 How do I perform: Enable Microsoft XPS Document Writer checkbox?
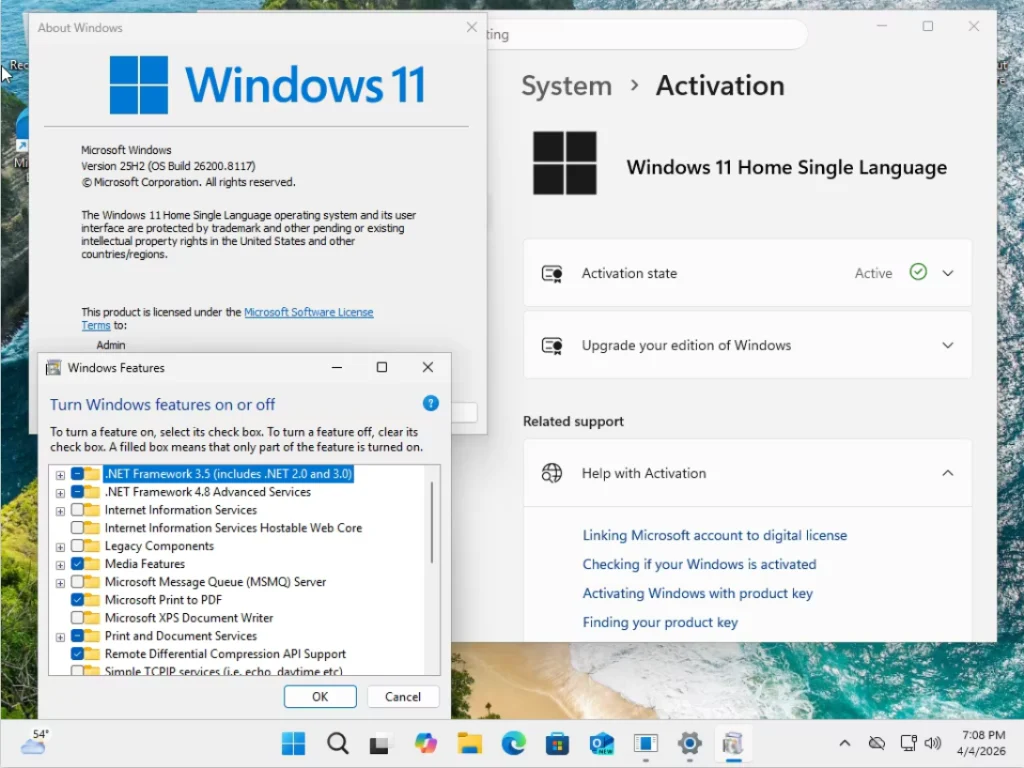pos(78,618)
